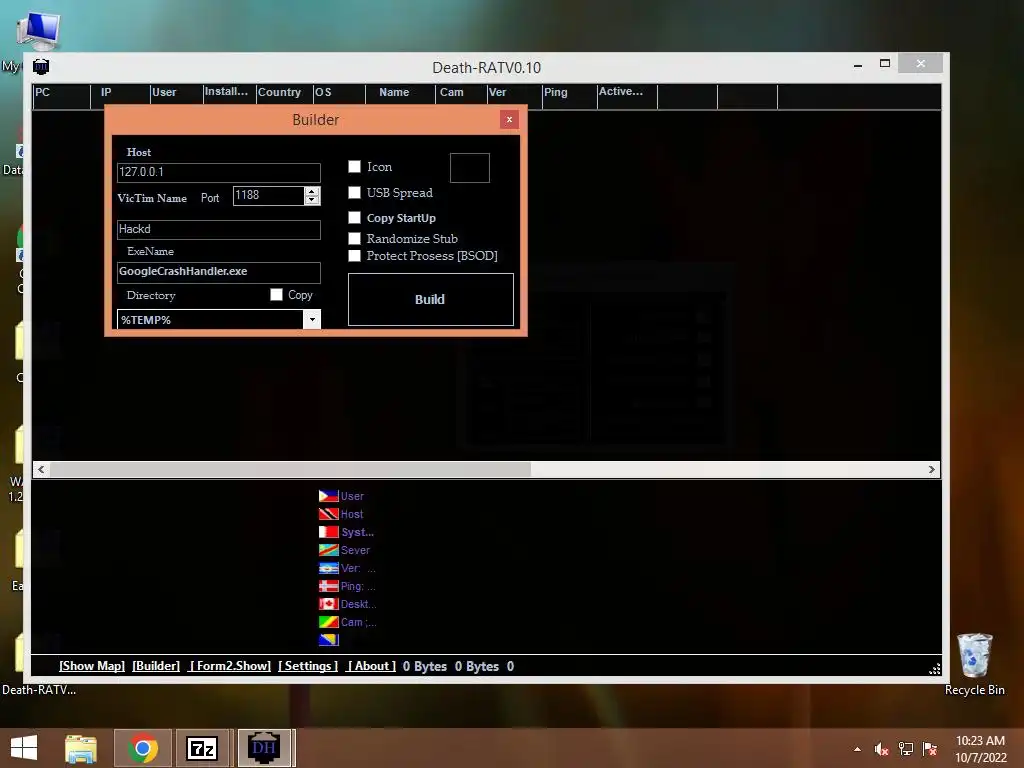The image size is (1024, 768).
Task: Click the IP column header
Action: [120, 96]
